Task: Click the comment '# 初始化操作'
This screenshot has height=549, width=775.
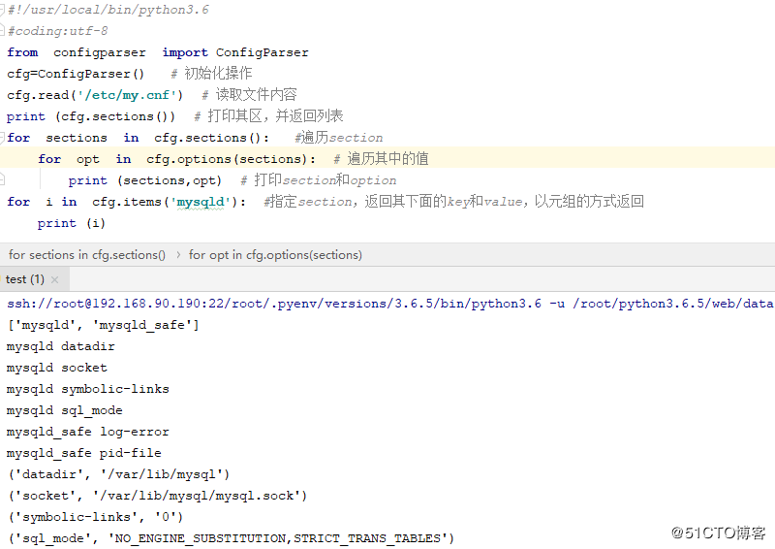Action: click(211, 74)
